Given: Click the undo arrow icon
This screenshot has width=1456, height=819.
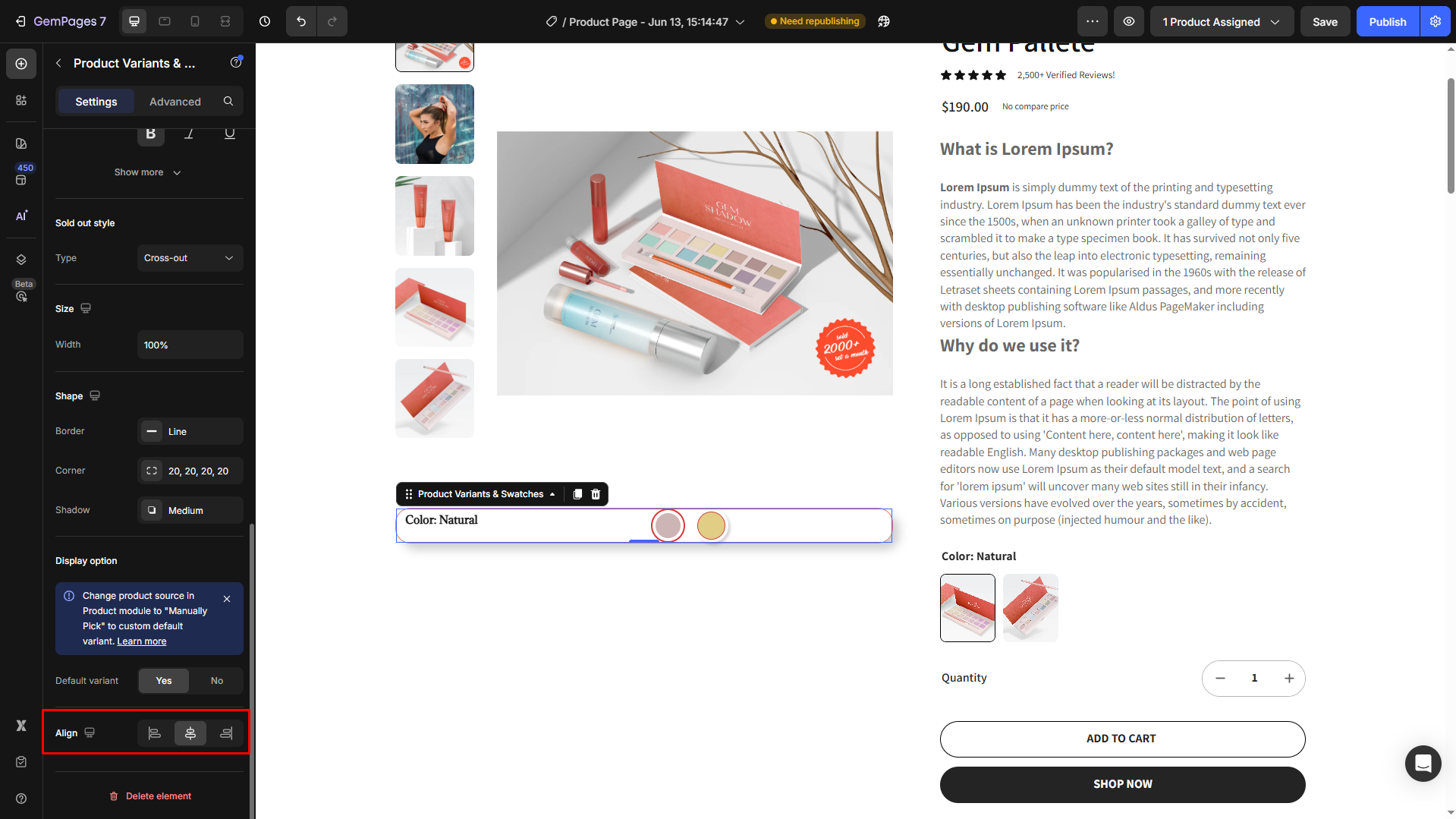Looking at the screenshot, I should pos(301,21).
